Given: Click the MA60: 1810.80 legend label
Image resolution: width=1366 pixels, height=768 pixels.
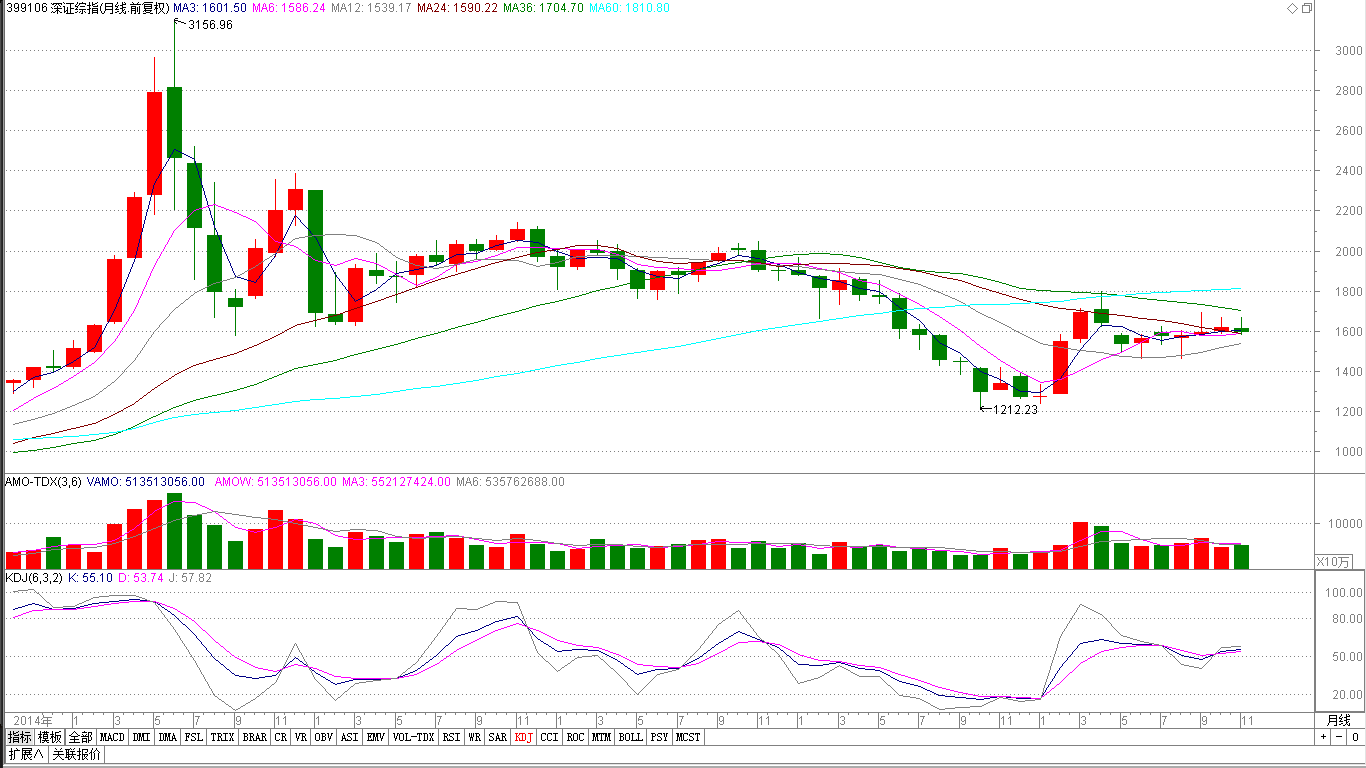Looking at the screenshot, I should tap(630, 8).
